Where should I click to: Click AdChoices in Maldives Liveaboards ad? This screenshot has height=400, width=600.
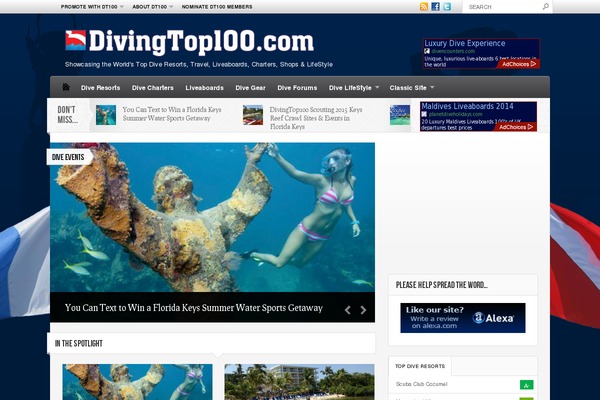(516, 127)
